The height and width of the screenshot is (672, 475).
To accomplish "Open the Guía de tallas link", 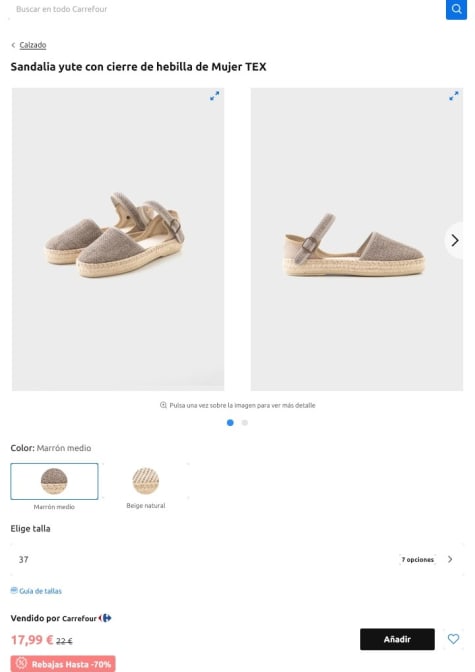I will (x=40, y=591).
